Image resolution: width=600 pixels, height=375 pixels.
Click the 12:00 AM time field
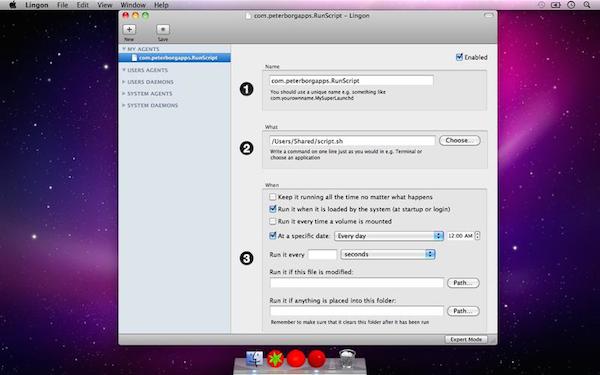point(460,236)
